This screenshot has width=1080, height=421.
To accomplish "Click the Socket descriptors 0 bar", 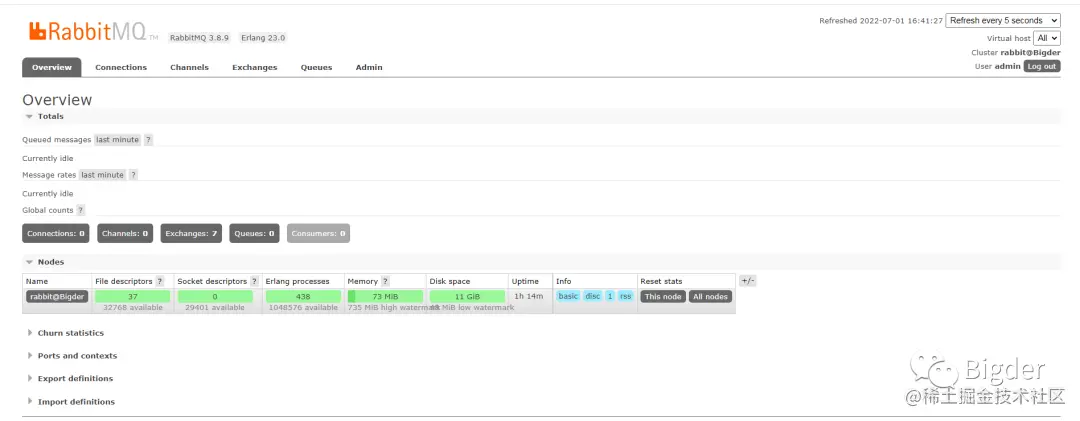I will [x=215, y=296].
